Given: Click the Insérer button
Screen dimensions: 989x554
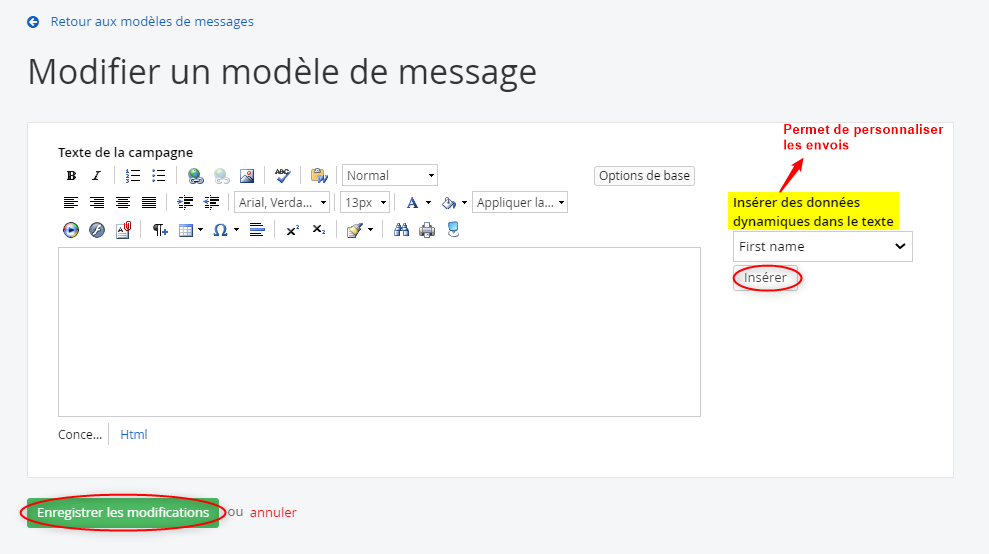Looking at the screenshot, I should [766, 278].
